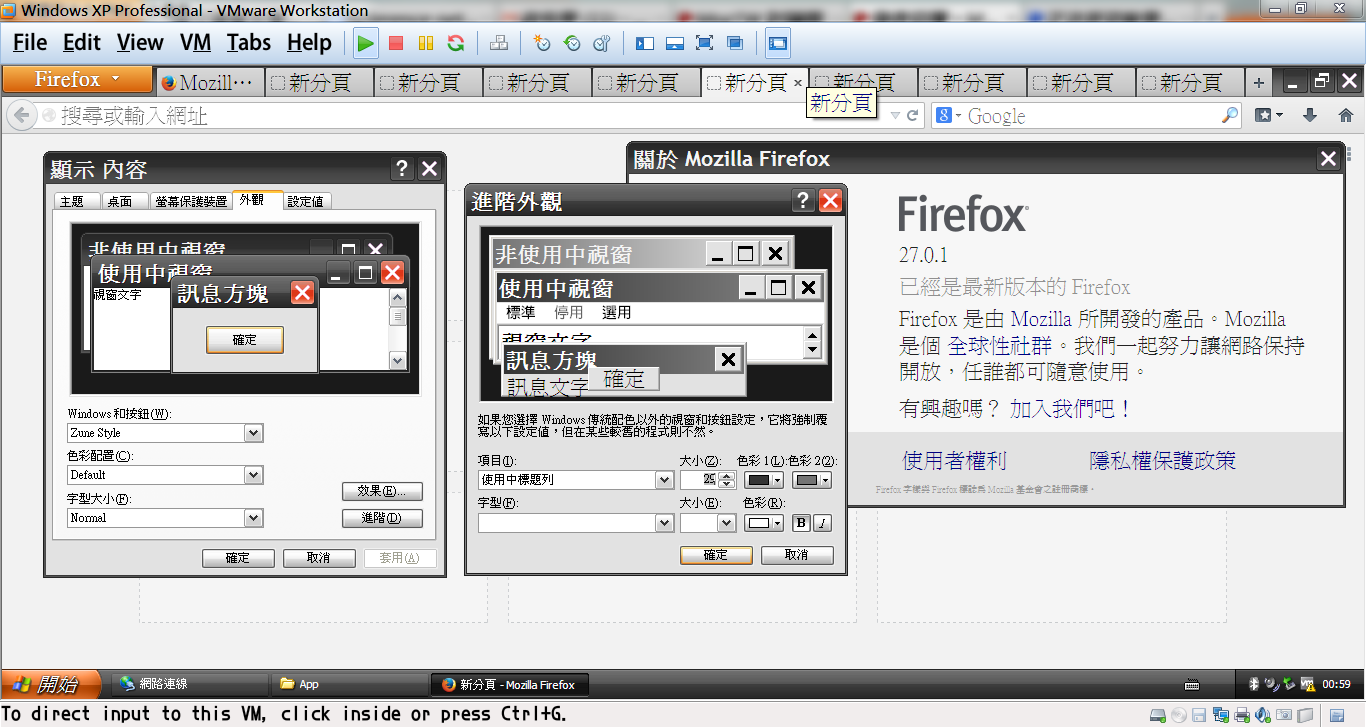Take a snapshot of the VM

pyautogui.click(x=541, y=43)
